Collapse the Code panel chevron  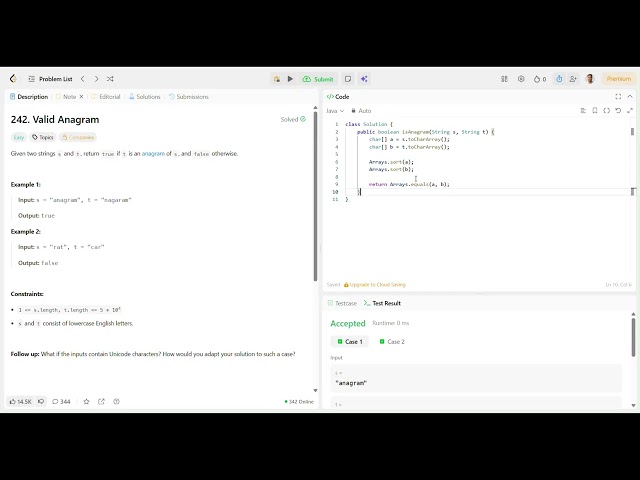tap(630, 97)
